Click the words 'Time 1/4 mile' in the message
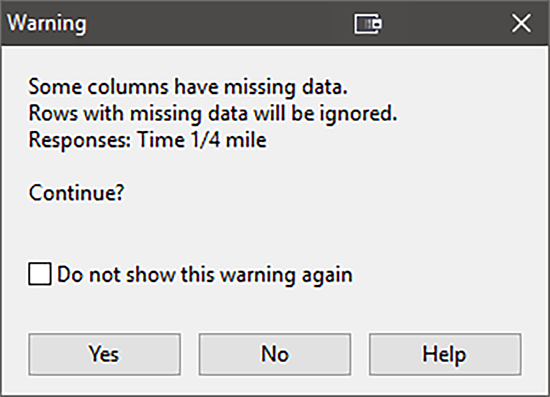 point(202,140)
